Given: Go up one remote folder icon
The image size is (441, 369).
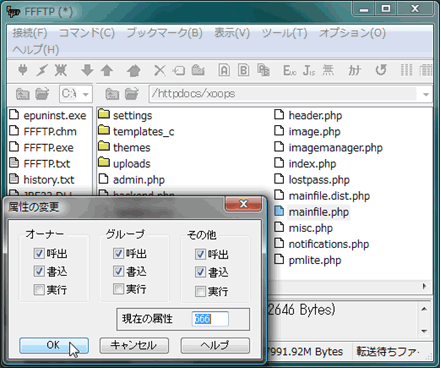Looking at the screenshot, I should [112, 94].
